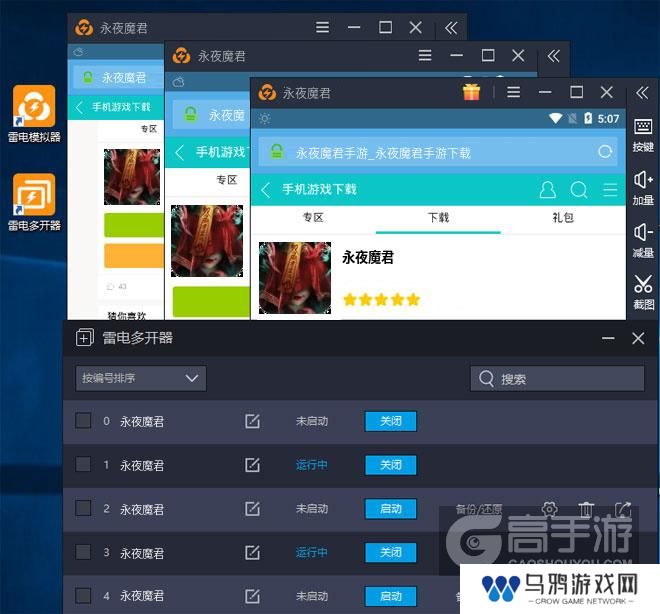This screenshot has width=660, height=614.
Task: Click the game thumbnail in the rearmost window
Action: click(x=132, y=177)
